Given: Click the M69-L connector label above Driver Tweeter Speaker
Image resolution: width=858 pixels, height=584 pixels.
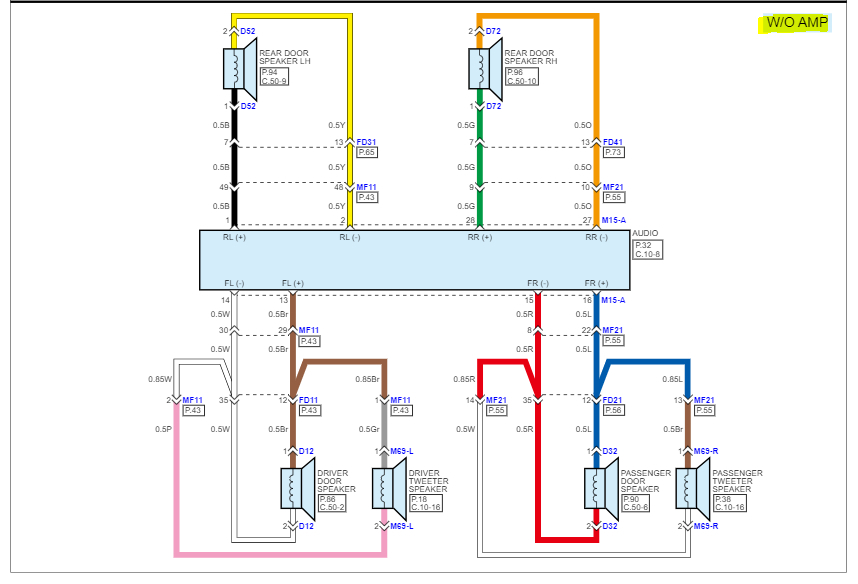Looking at the screenshot, I should pos(400,450).
